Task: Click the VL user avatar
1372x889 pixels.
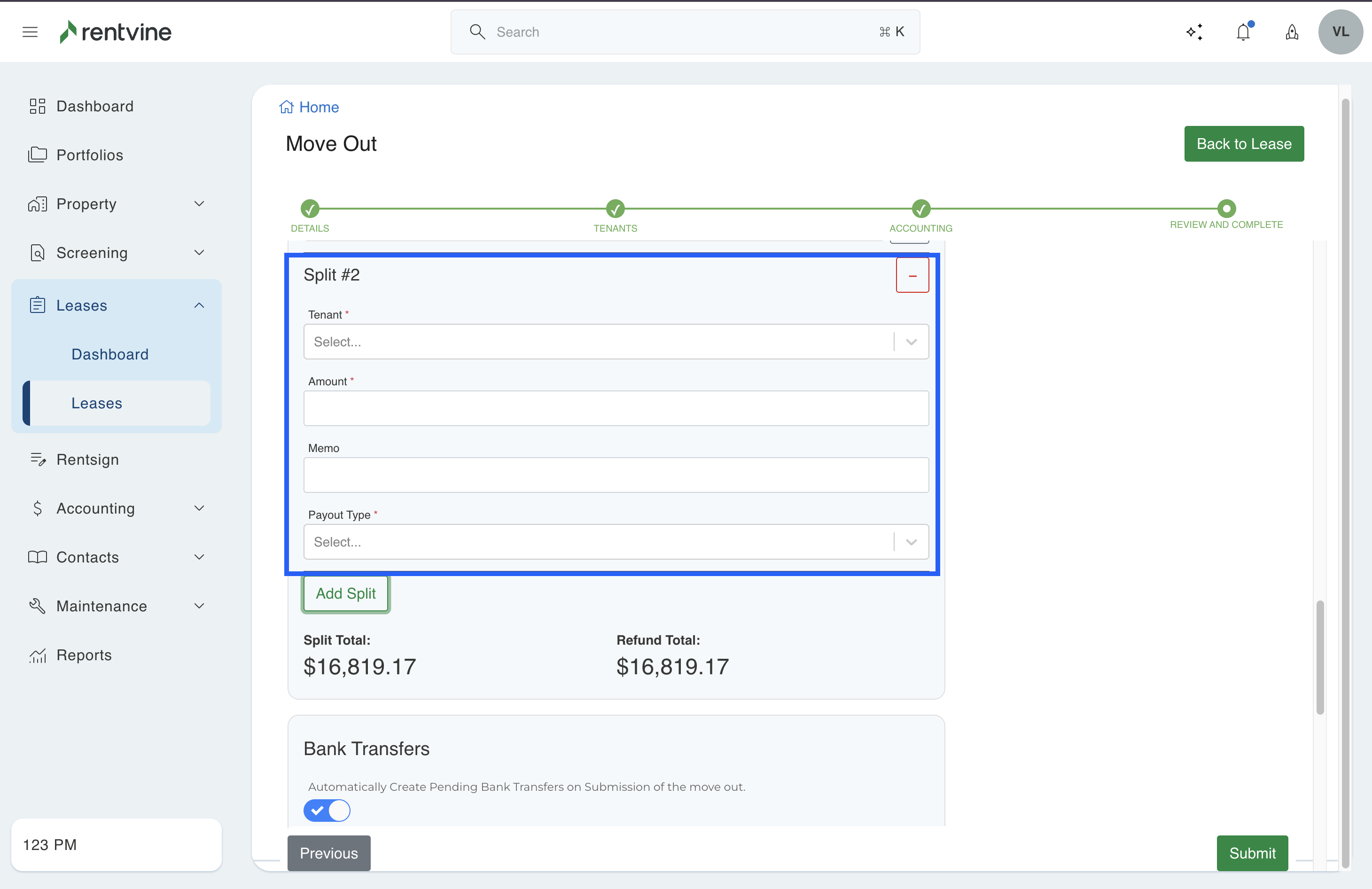Action: (x=1341, y=31)
